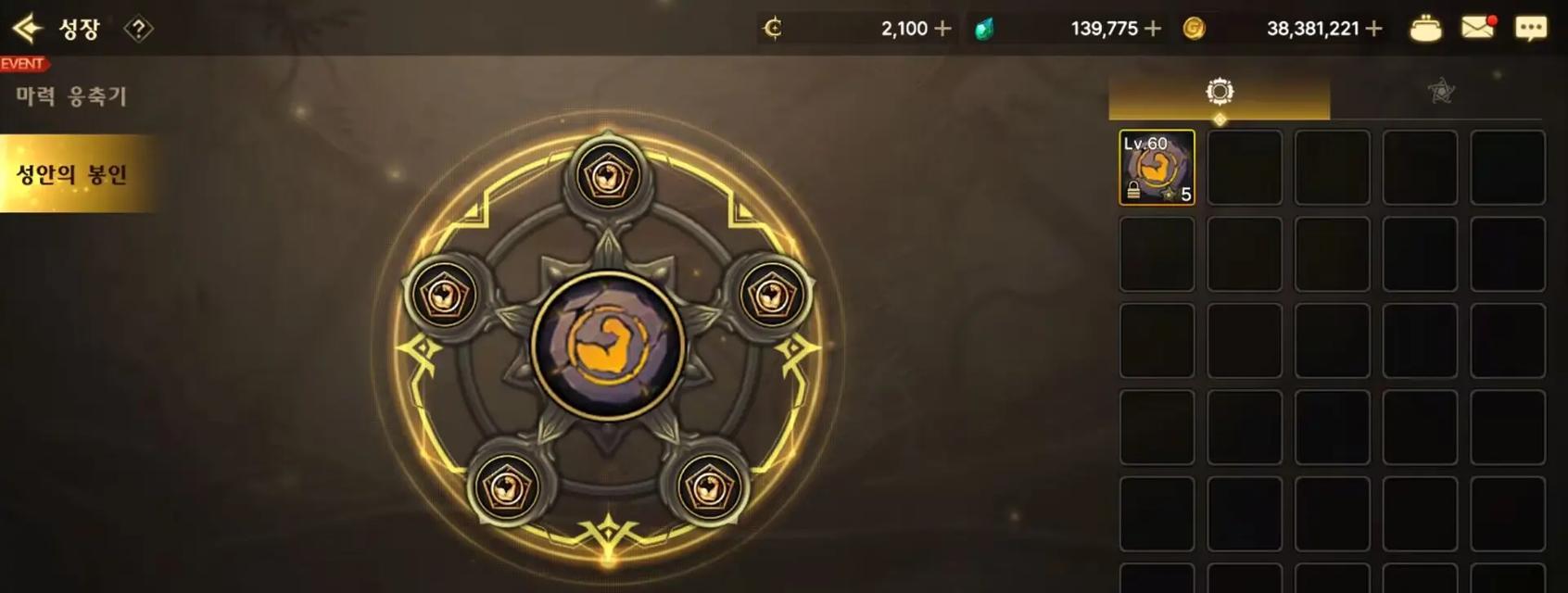The image size is (1568, 593).
Task: Add more green gems with plus
Action: [1152, 29]
